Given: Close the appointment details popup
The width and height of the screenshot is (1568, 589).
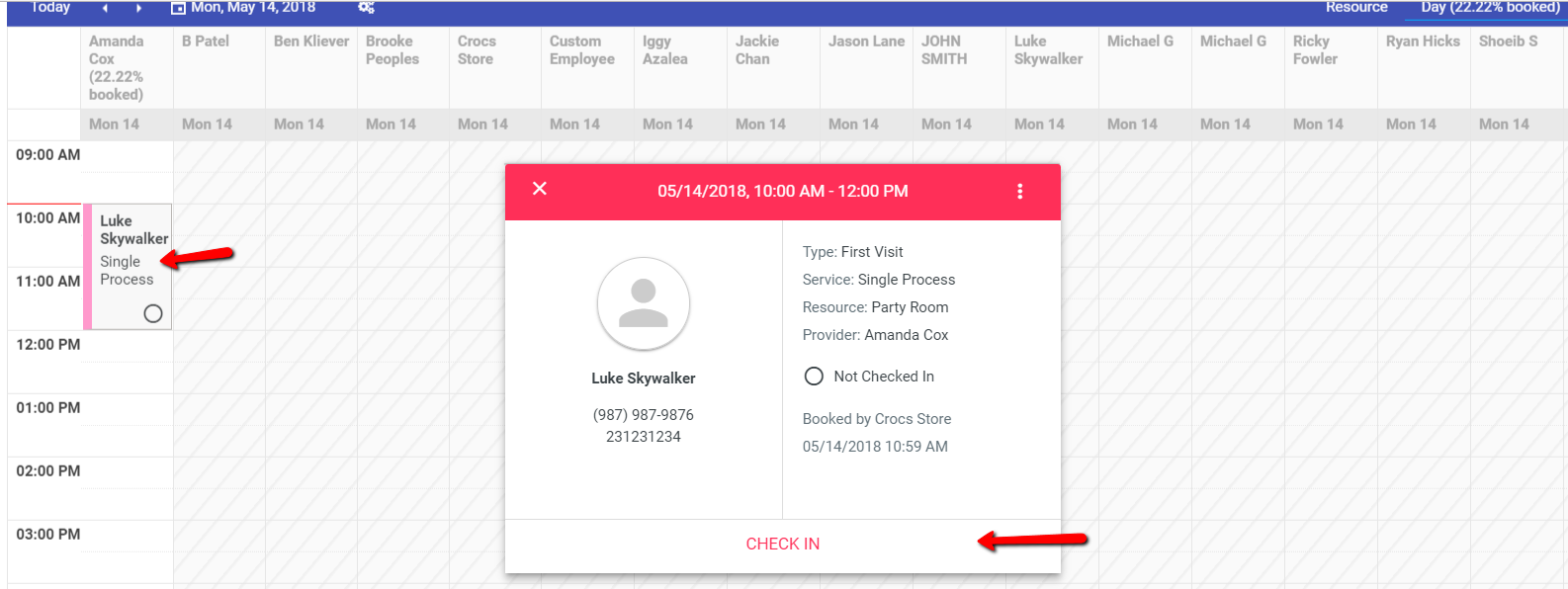Looking at the screenshot, I should point(540,189).
